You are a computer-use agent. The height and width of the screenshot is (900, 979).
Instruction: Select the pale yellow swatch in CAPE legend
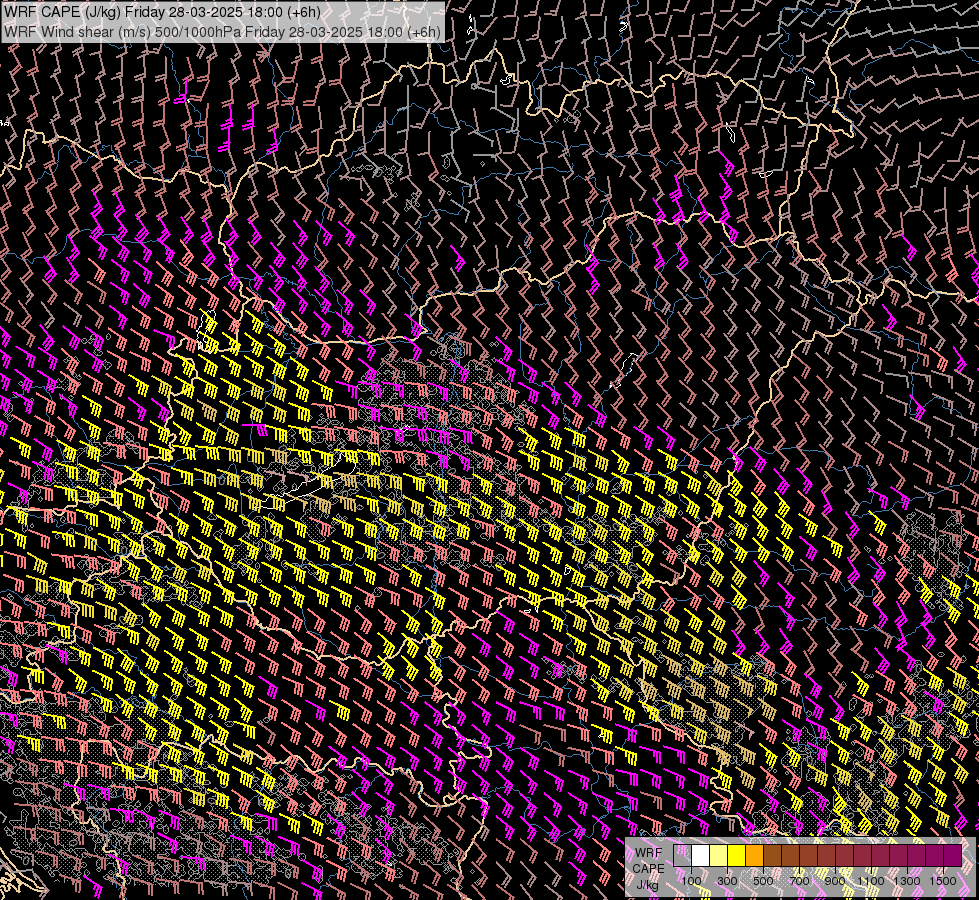(x=719, y=856)
